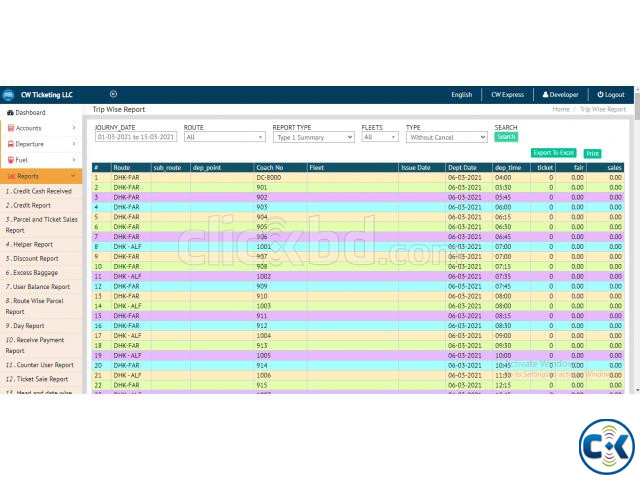Click the Developer user icon
Screen dimensions: 640x480
pyautogui.click(x=545, y=94)
